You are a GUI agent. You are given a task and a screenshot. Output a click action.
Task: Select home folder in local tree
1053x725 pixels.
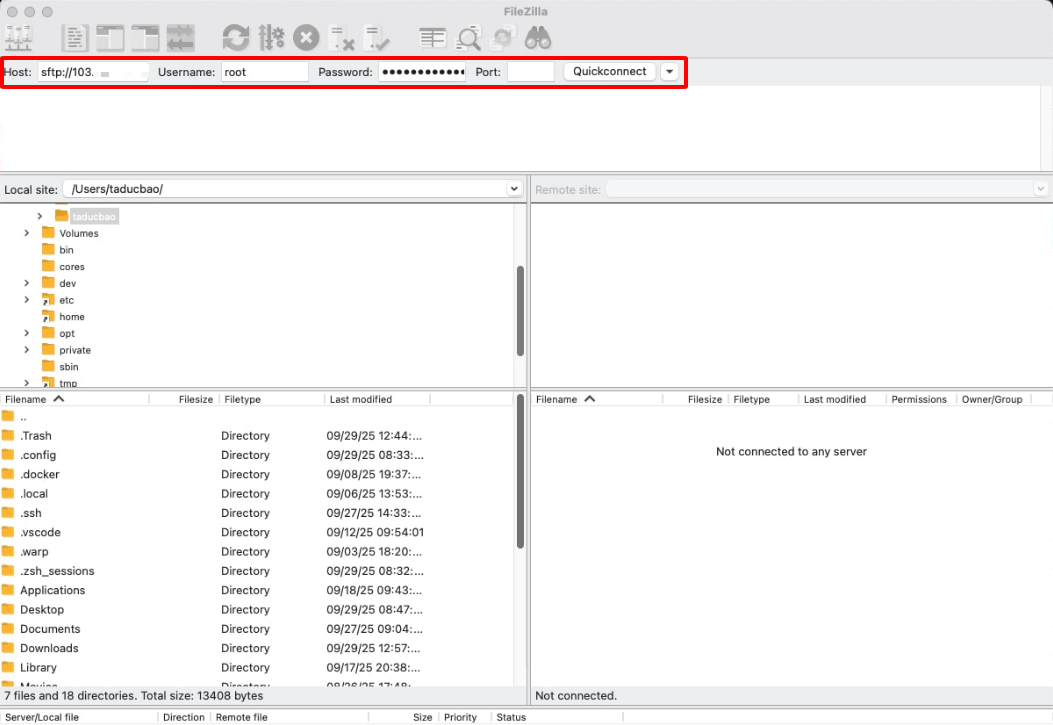click(x=71, y=317)
